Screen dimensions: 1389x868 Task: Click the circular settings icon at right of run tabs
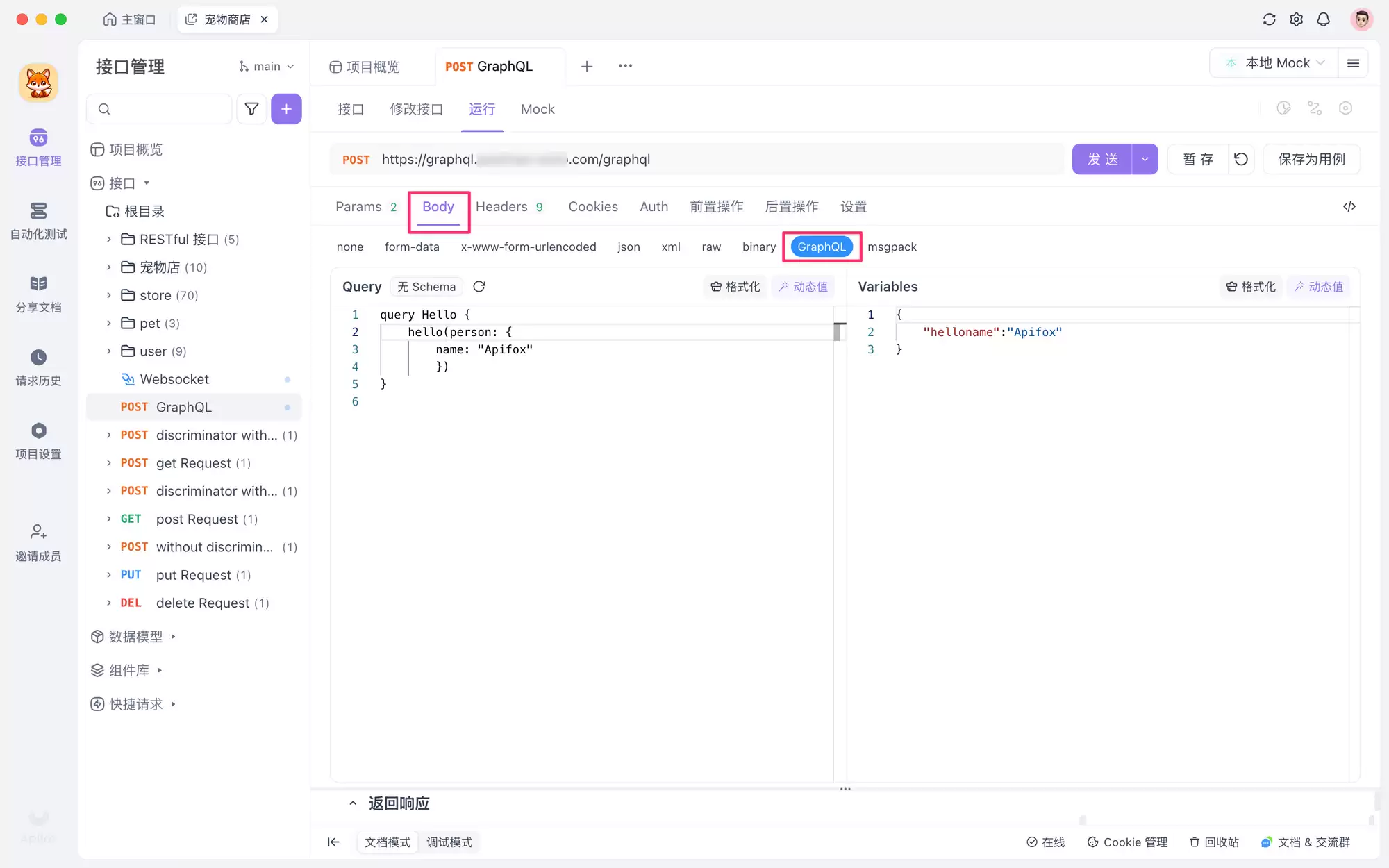1345,108
